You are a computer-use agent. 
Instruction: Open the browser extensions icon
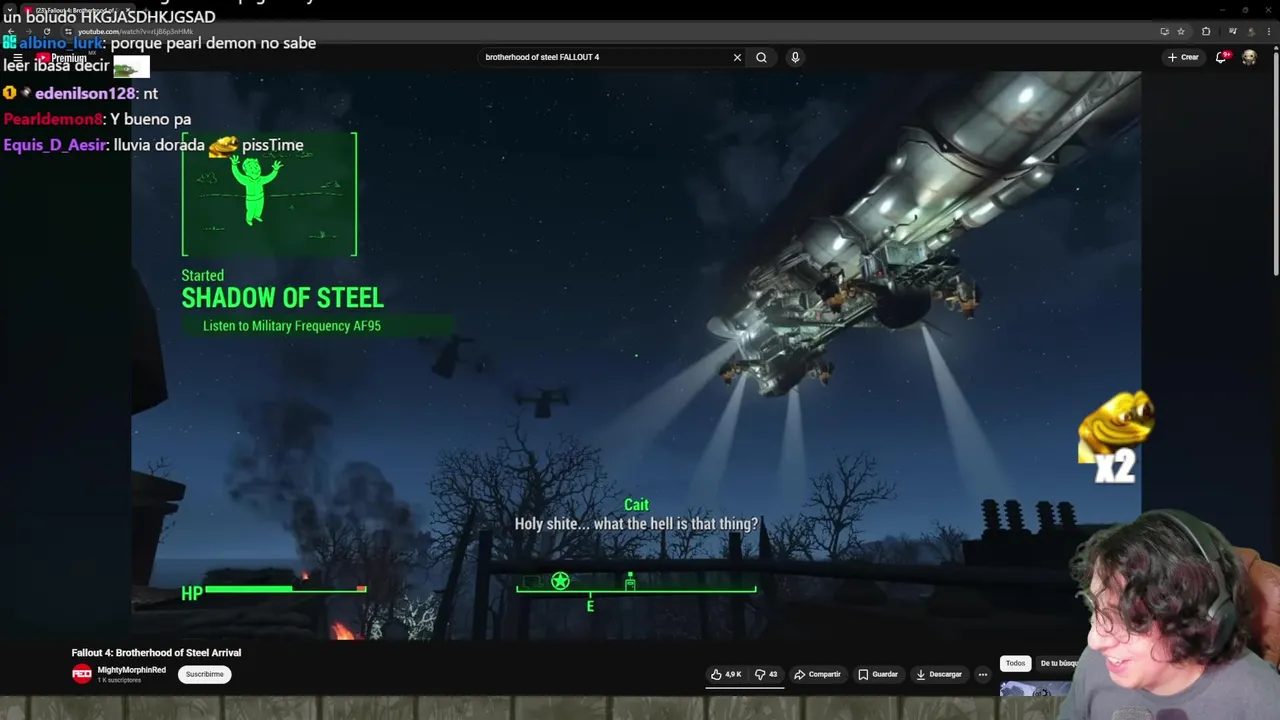pos(1206,31)
